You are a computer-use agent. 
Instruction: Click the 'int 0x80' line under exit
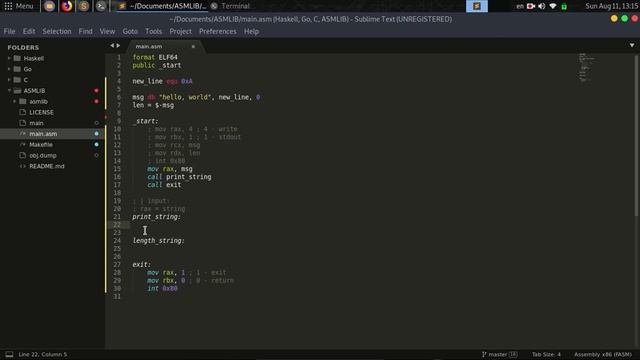coord(162,289)
